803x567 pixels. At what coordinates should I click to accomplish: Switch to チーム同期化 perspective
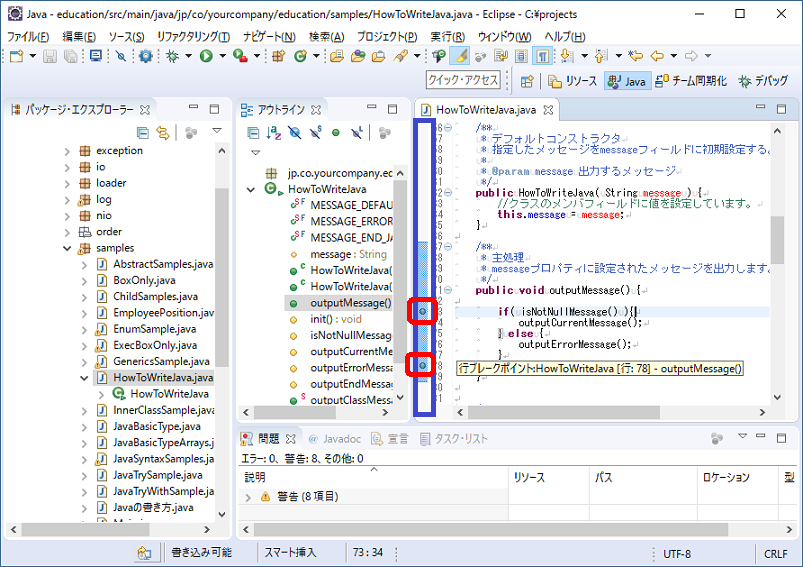691,81
